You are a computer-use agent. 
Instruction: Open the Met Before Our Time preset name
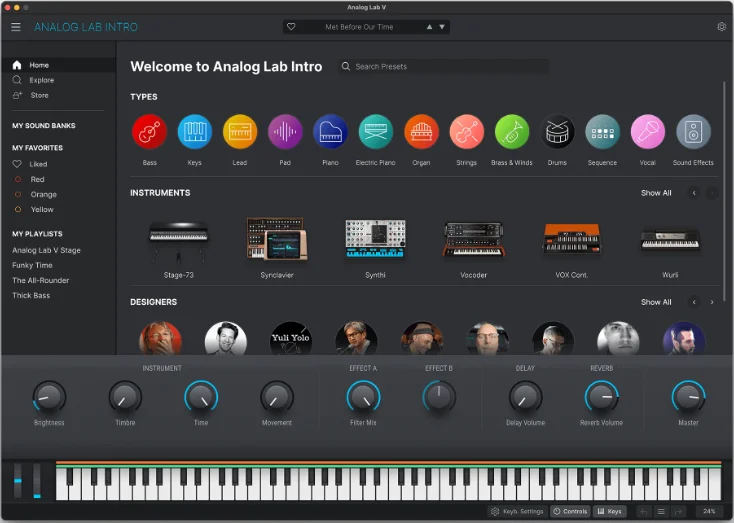(x=359, y=27)
